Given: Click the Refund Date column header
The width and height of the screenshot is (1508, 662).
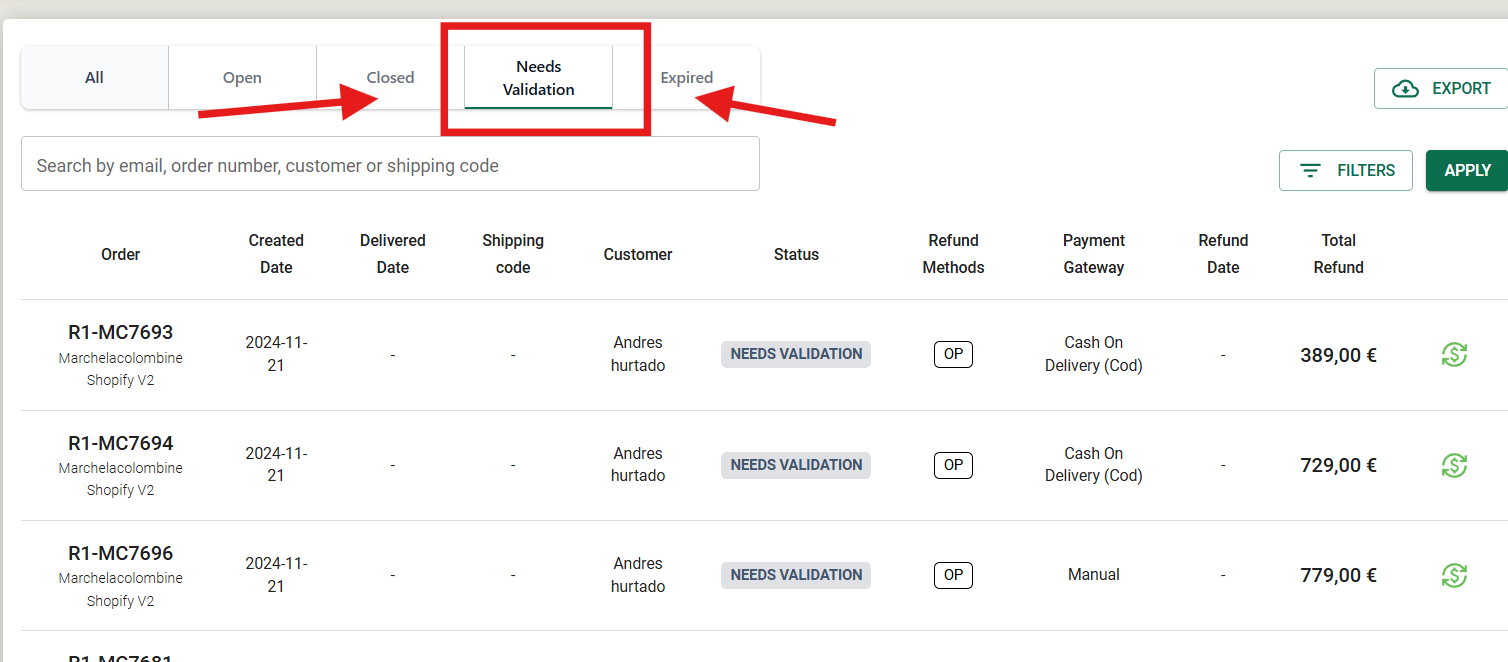Looking at the screenshot, I should point(1223,254).
